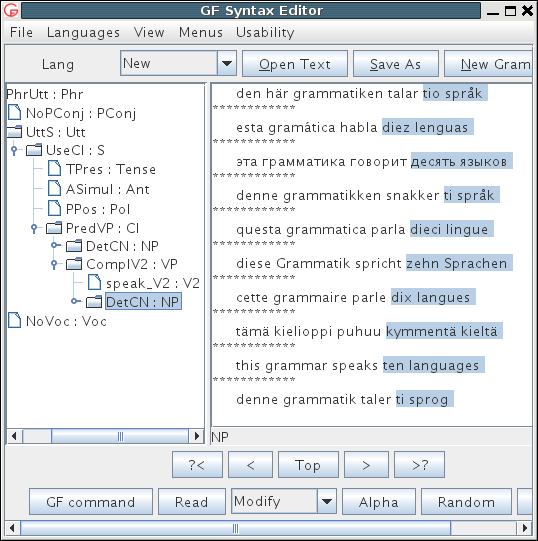Click the NoVoc document icon
The width and height of the screenshot is (538, 541).
[x=14, y=320]
